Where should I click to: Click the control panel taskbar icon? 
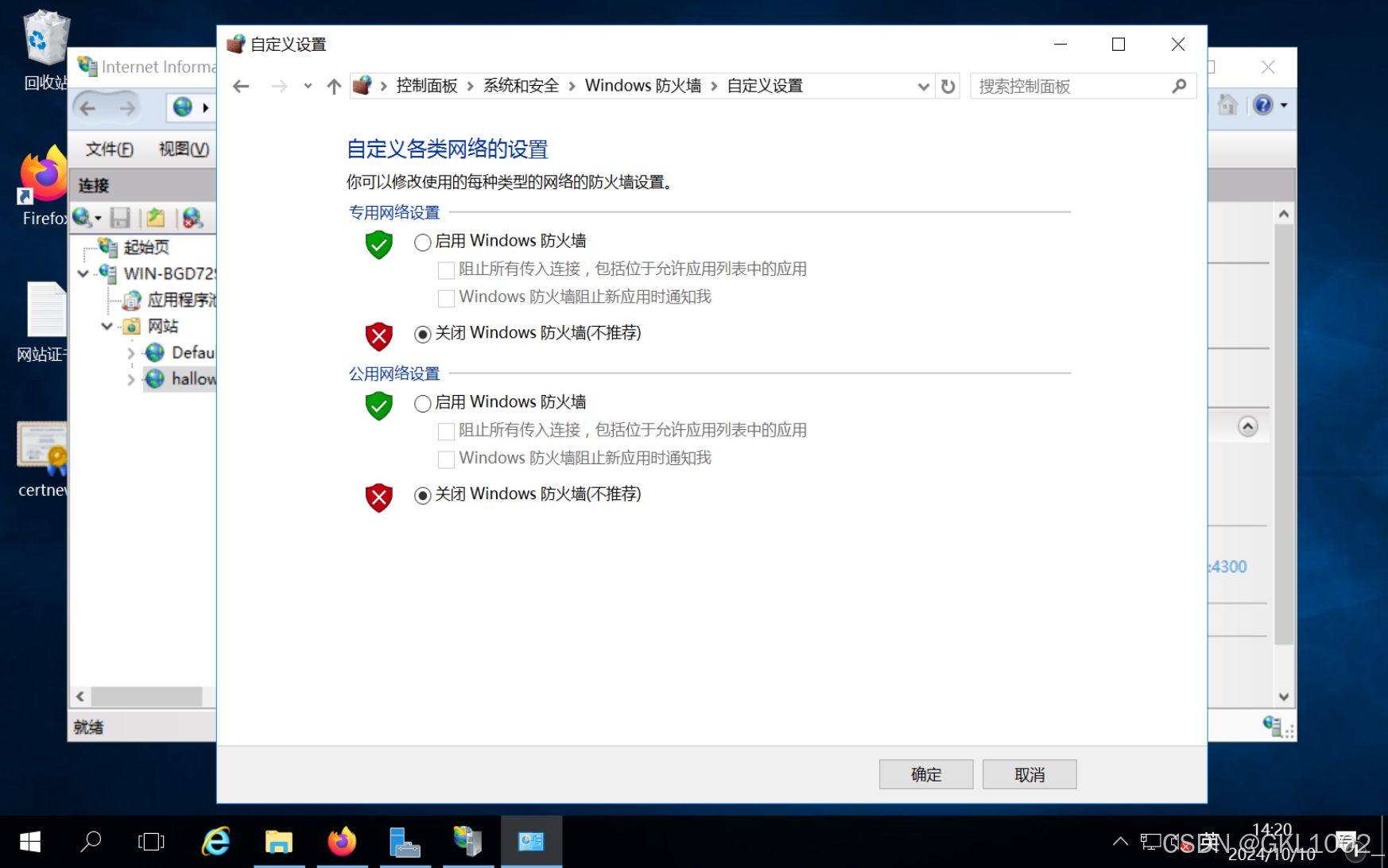pyautogui.click(x=531, y=842)
